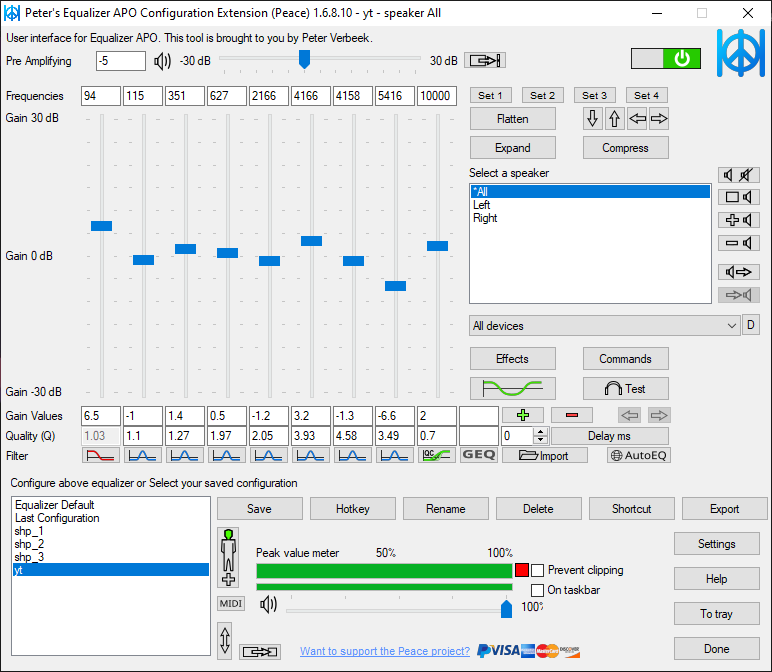Click the Expand button
This screenshot has height=672, width=772.
coord(513,148)
